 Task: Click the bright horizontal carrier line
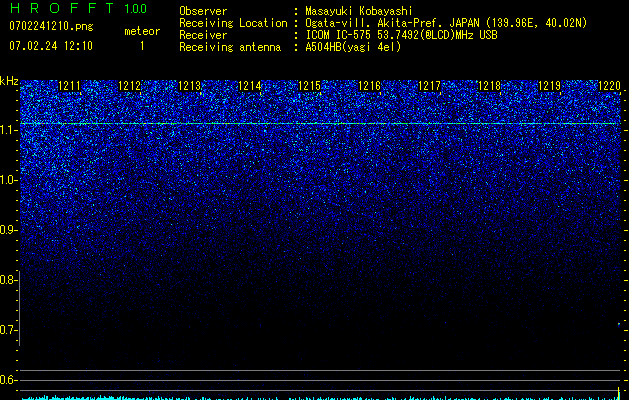[320, 124]
